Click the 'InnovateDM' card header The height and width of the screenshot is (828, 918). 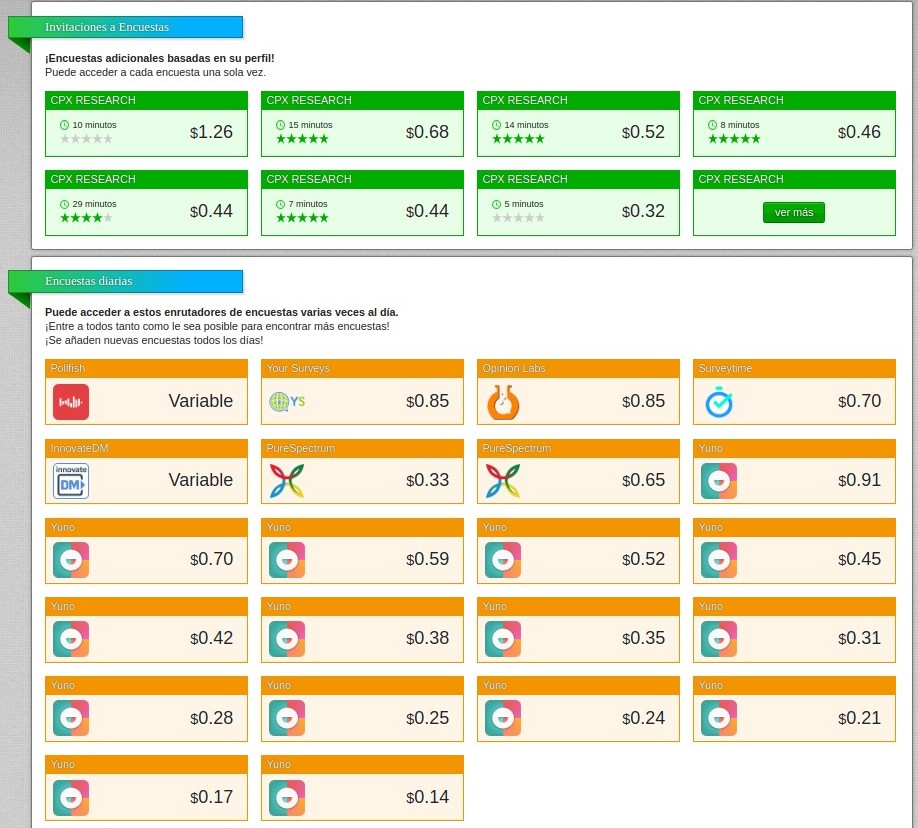pos(146,449)
